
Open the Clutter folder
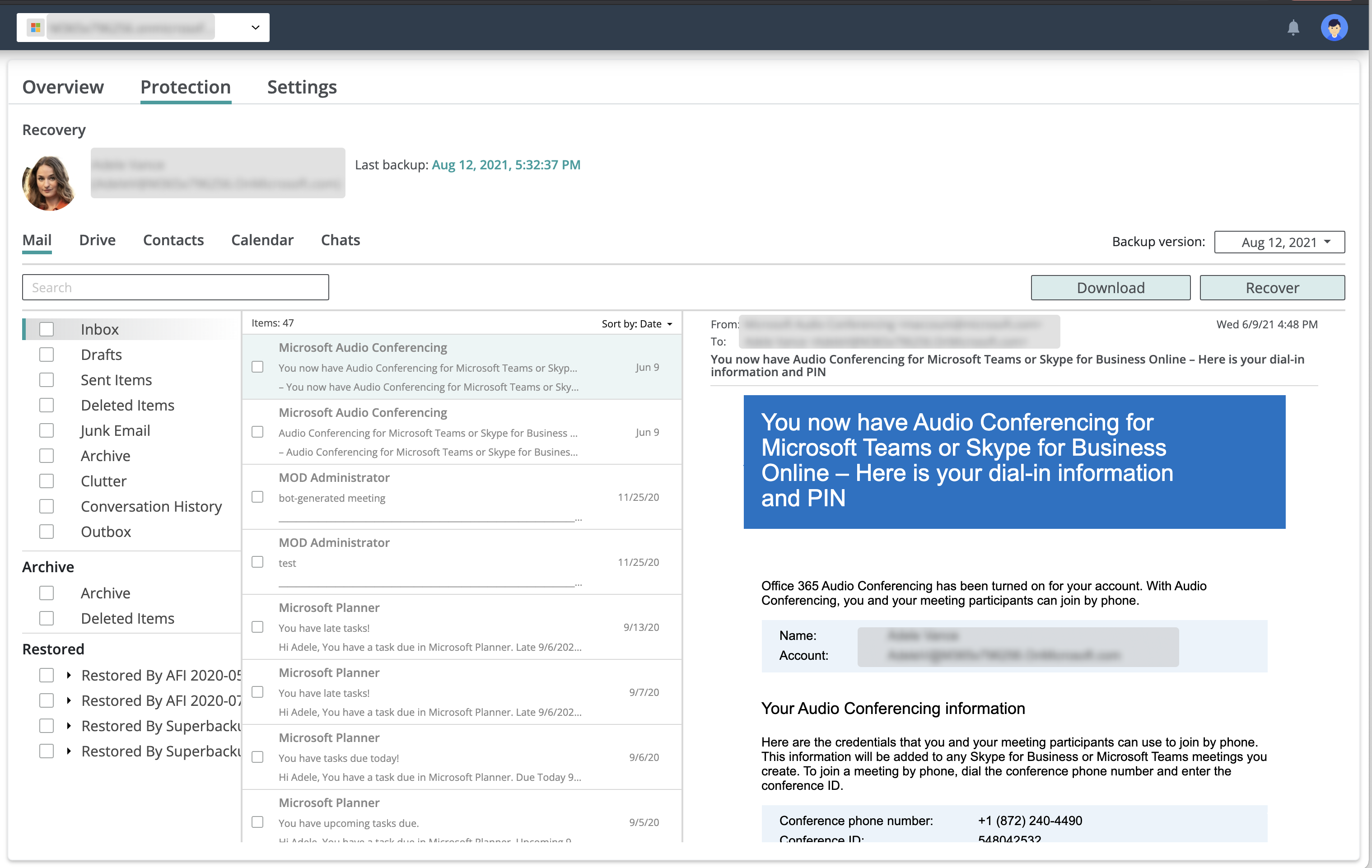pos(104,481)
